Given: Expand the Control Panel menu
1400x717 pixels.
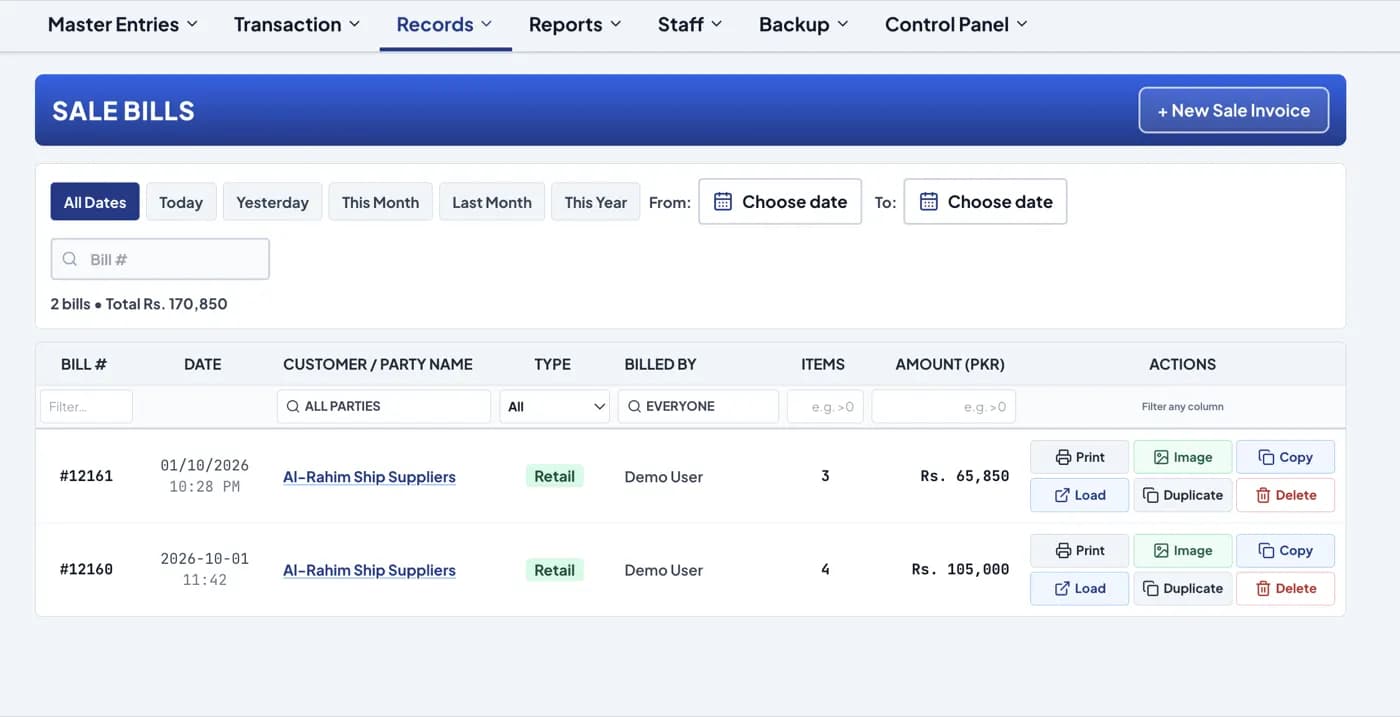Looking at the screenshot, I should tap(956, 24).
